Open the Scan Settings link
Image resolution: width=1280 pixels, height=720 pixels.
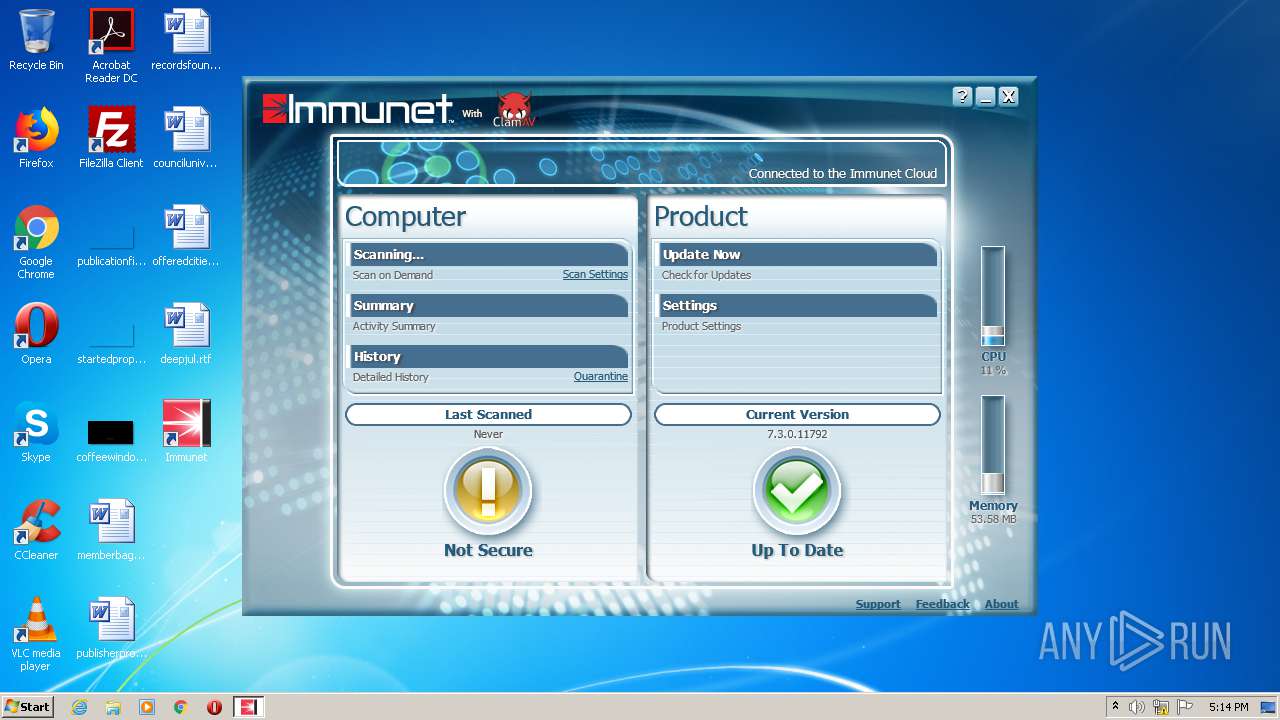(595, 275)
